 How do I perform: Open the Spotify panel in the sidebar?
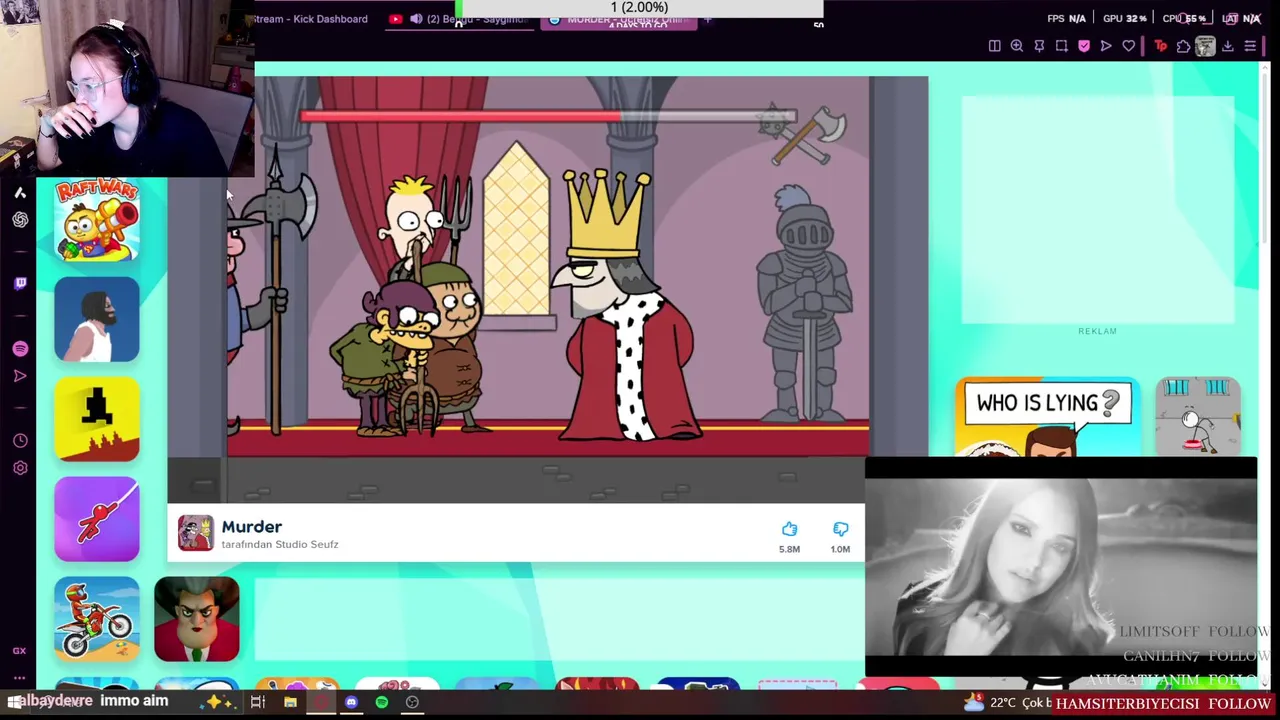20,348
